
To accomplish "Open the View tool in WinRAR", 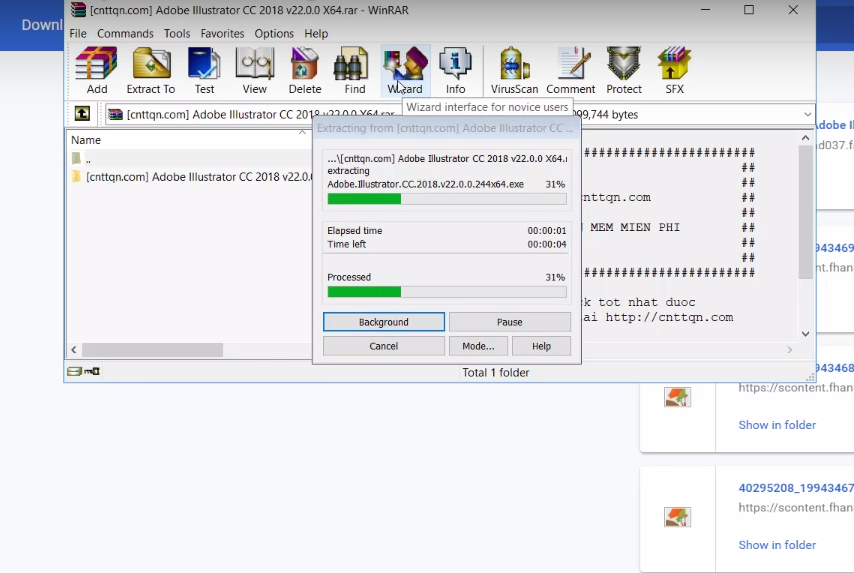I will click(254, 71).
